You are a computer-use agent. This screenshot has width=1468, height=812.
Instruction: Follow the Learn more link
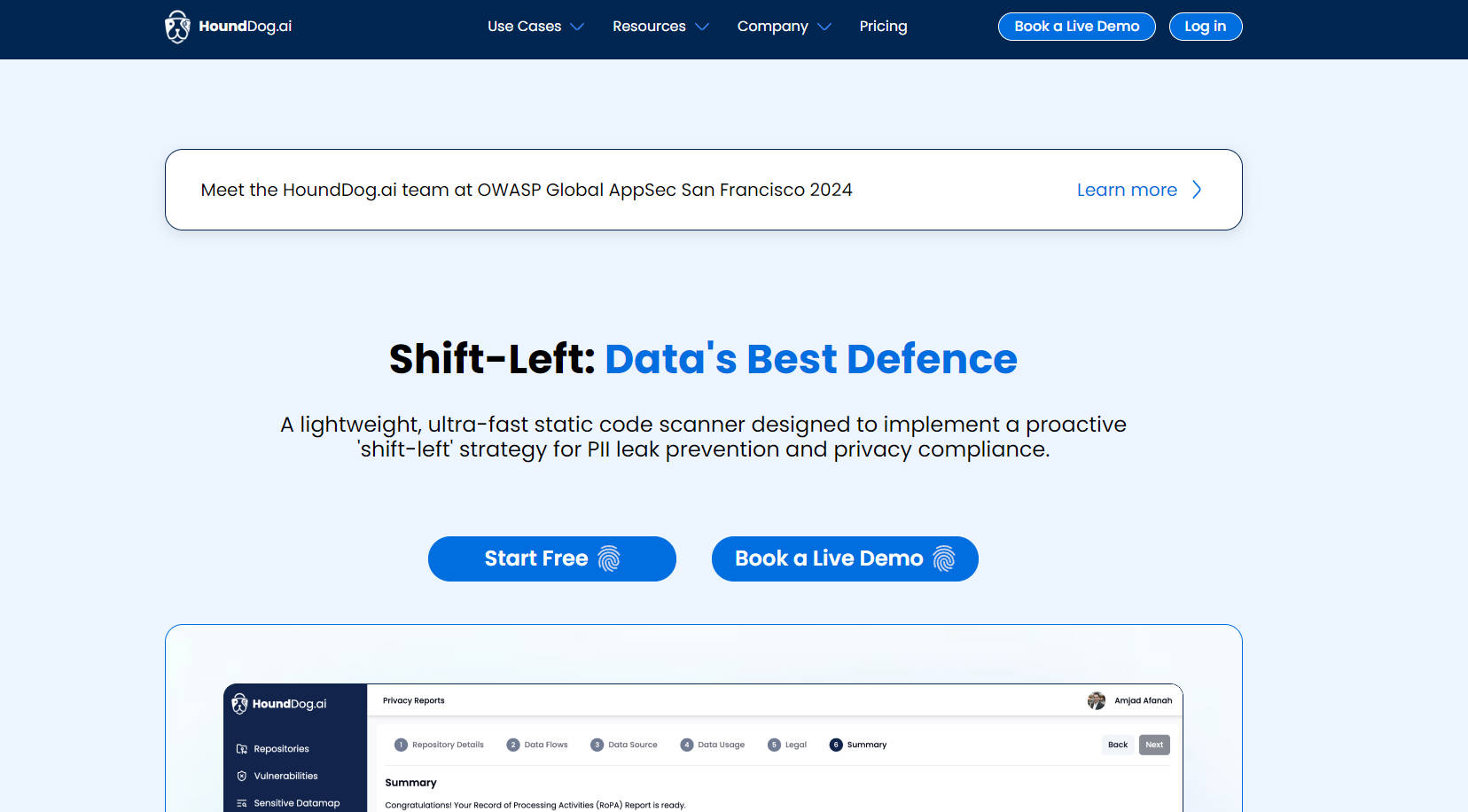tap(1127, 190)
